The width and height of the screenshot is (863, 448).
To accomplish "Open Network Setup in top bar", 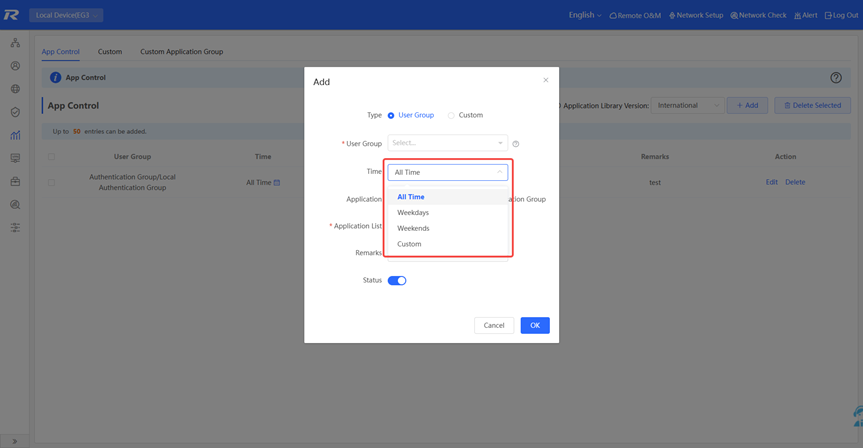I will [x=696, y=15].
